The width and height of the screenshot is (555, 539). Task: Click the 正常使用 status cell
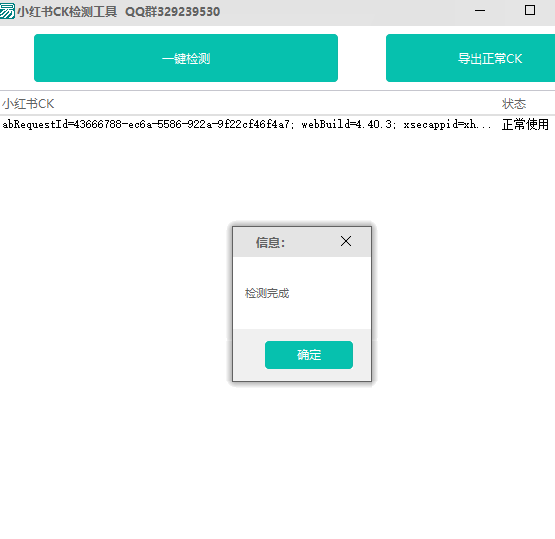click(525, 125)
